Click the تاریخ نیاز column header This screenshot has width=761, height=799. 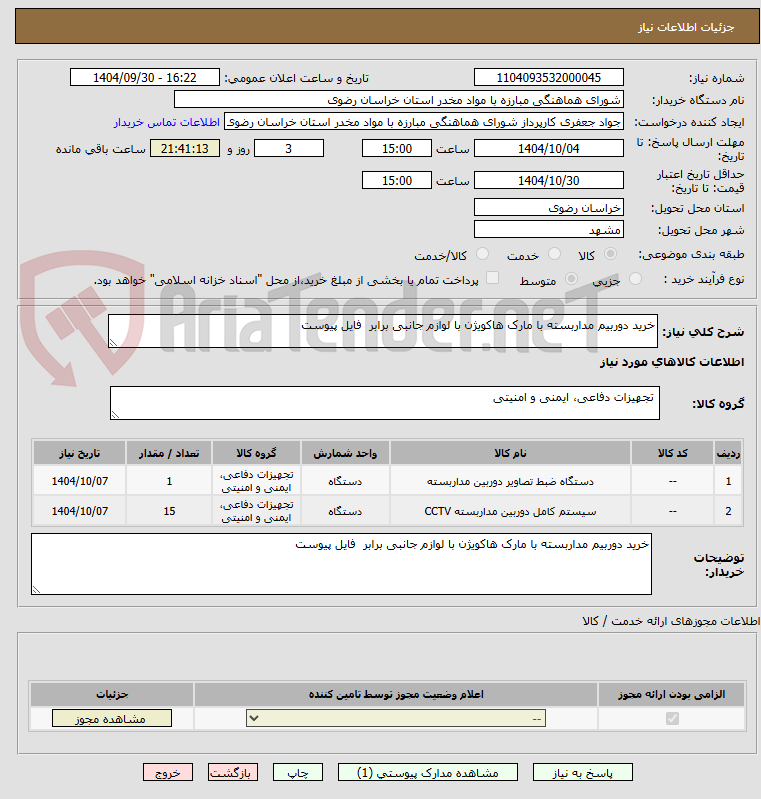point(80,453)
